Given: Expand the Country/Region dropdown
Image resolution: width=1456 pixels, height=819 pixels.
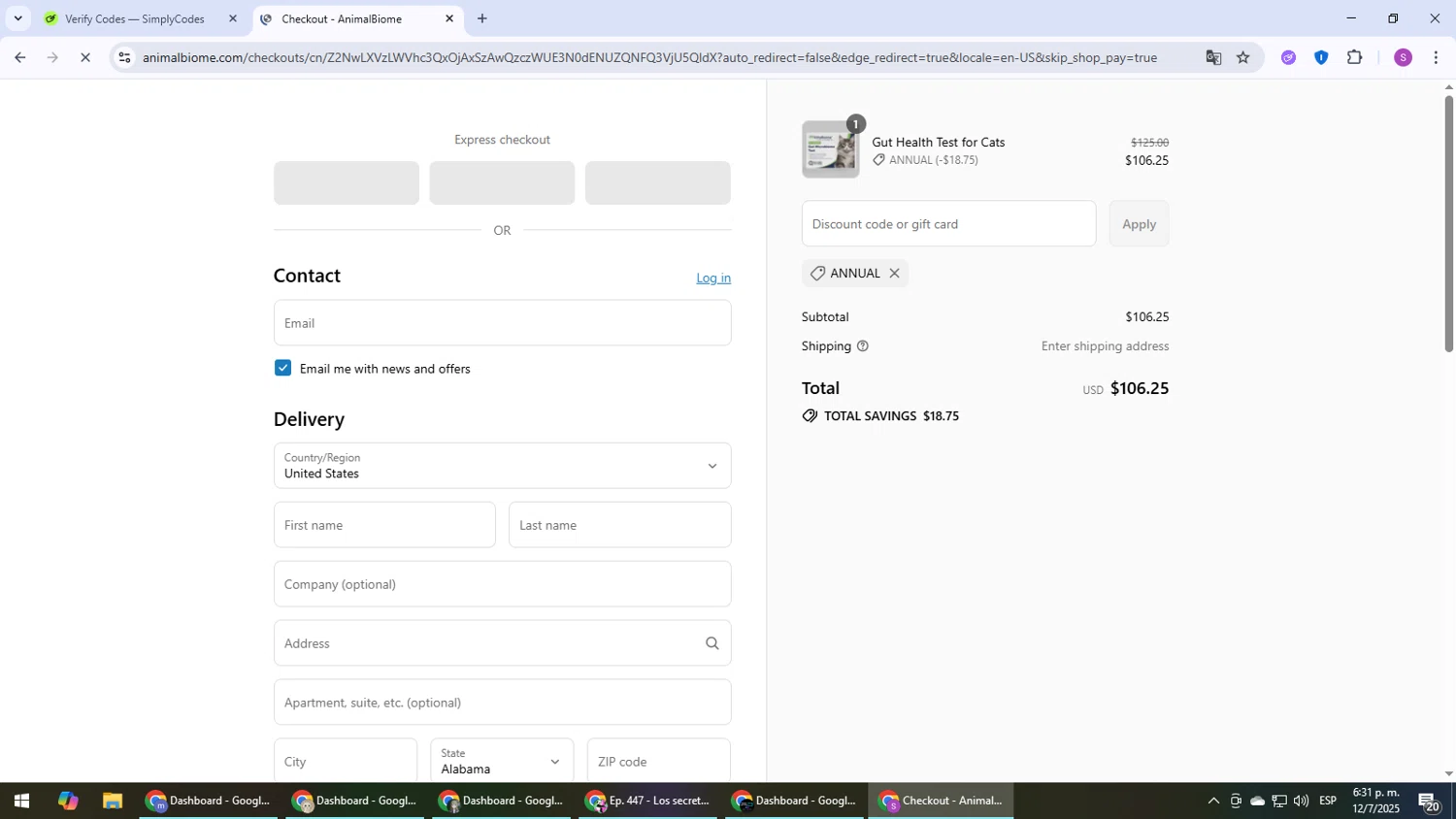Looking at the screenshot, I should [502, 466].
